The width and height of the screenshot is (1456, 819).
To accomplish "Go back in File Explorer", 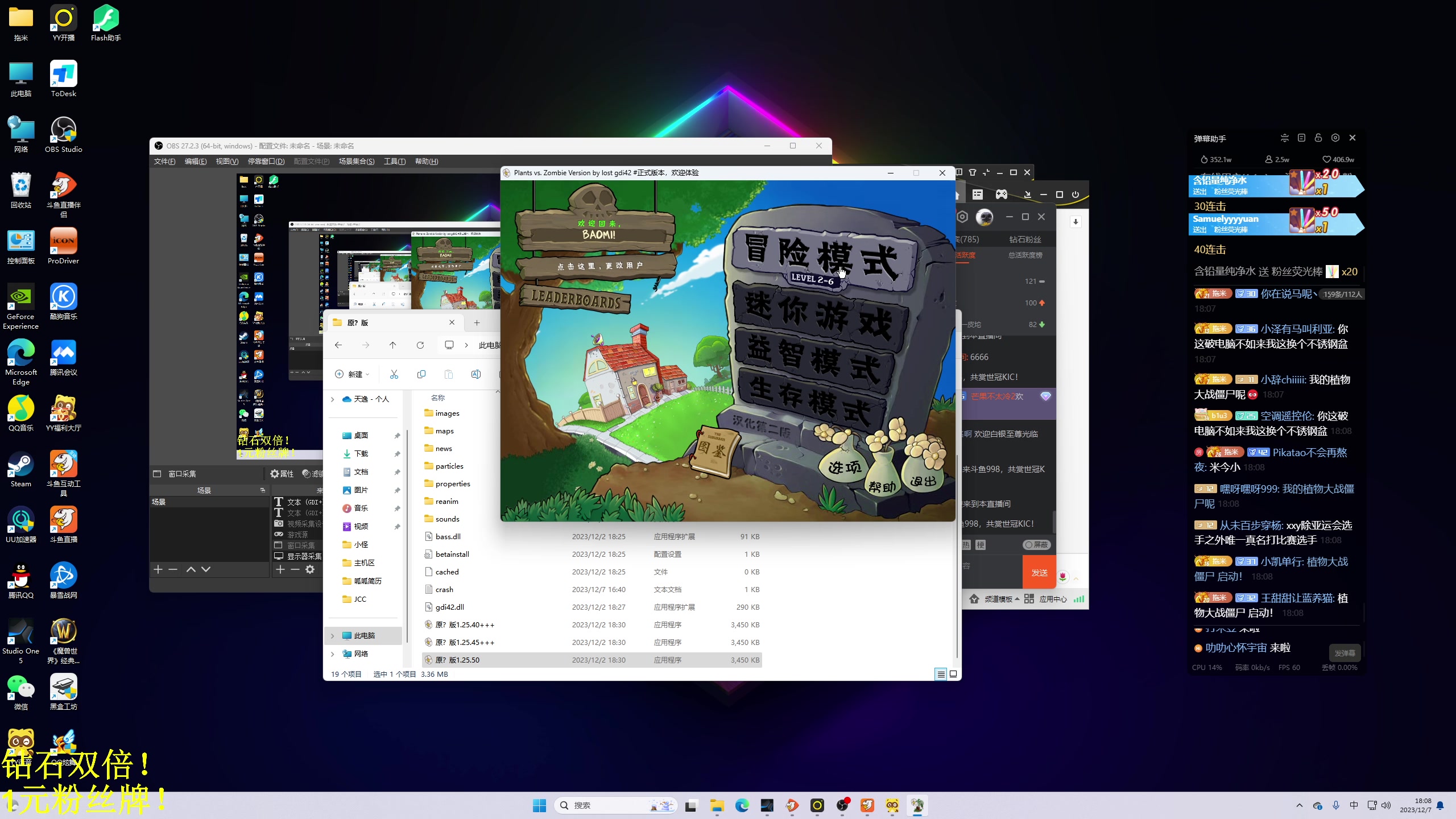I will pyautogui.click(x=338, y=345).
